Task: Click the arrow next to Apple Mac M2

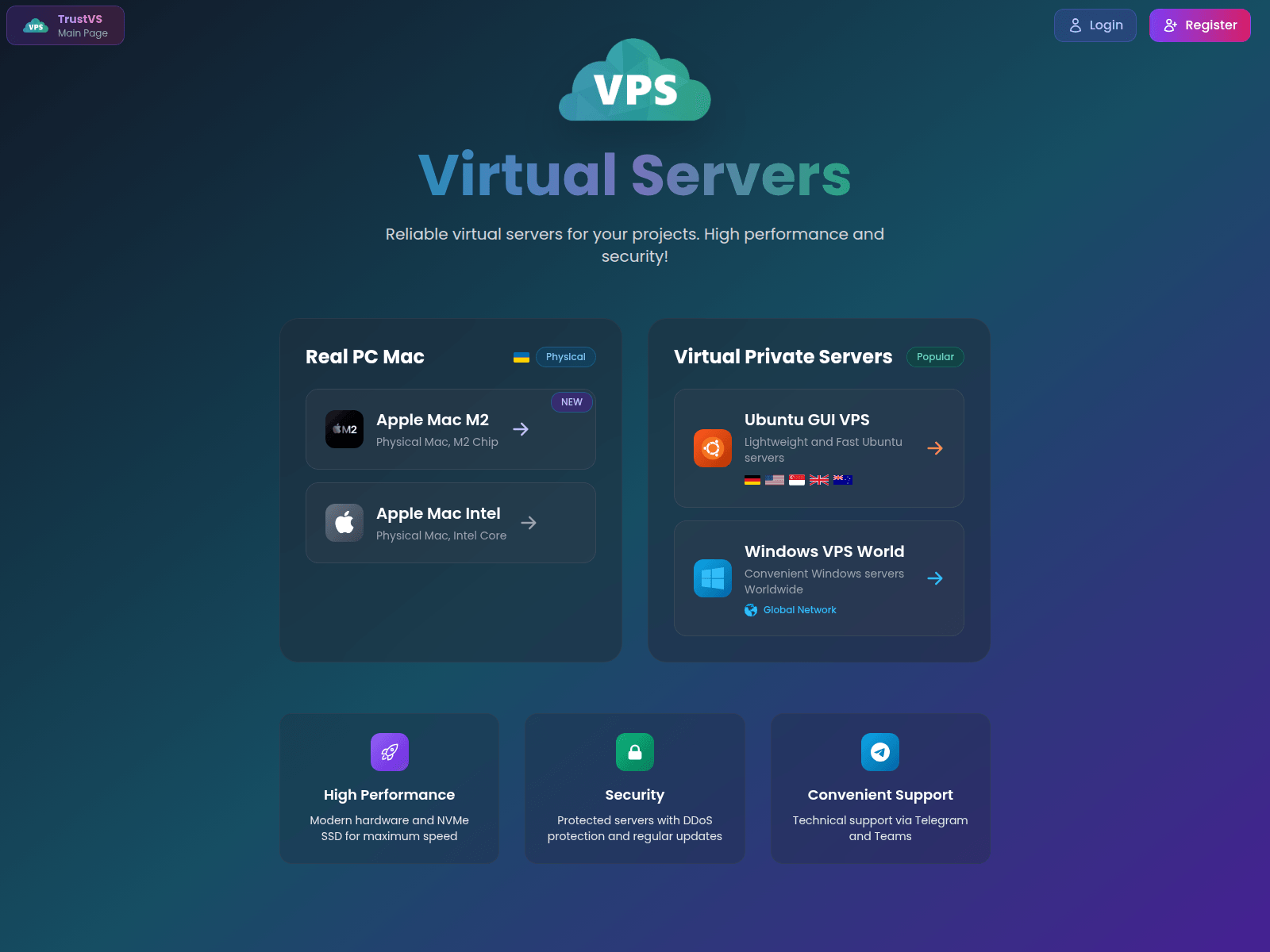Action: [521, 429]
